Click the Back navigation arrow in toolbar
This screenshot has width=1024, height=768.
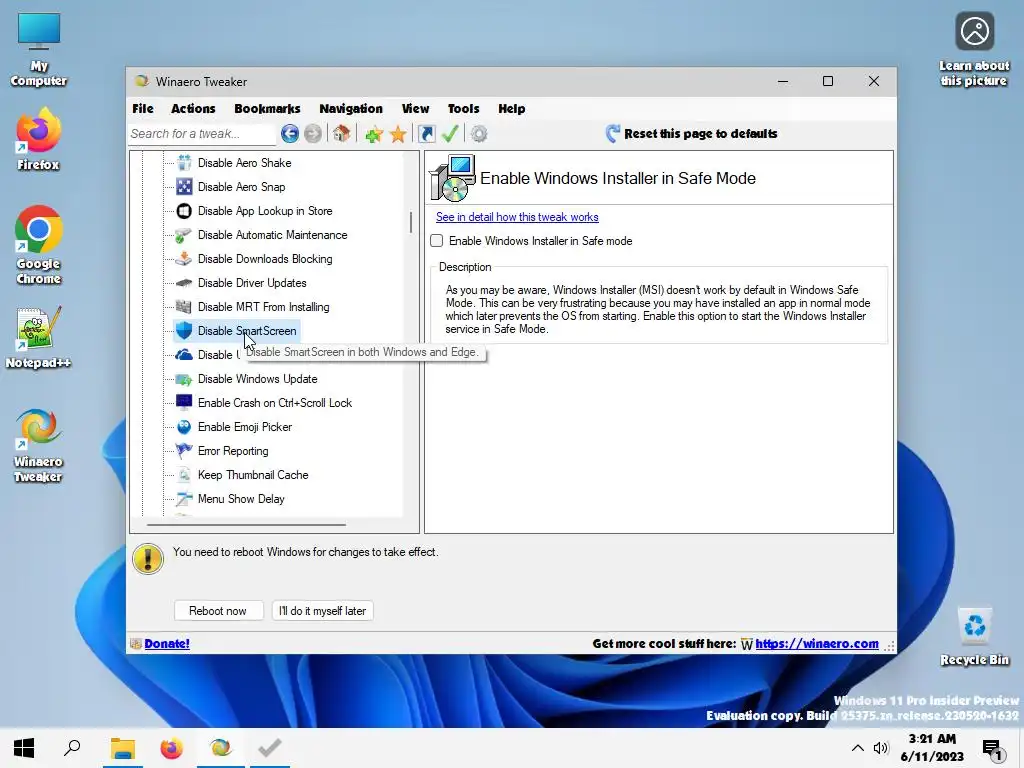(x=290, y=134)
